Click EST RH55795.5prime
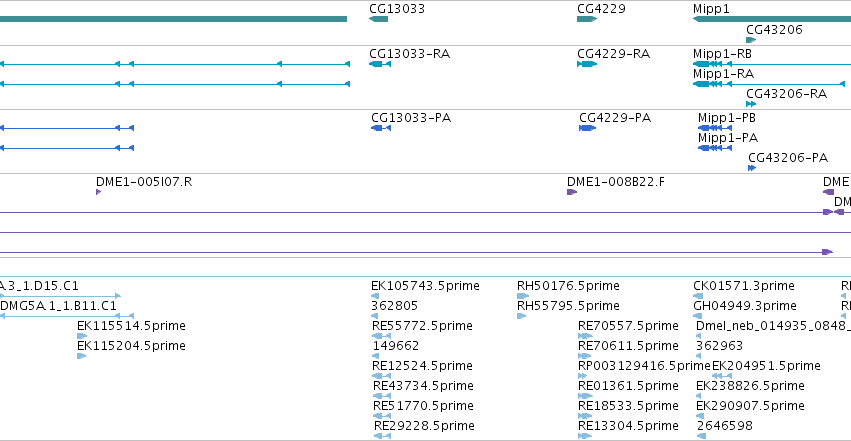The height and width of the screenshot is (441, 851). [x=568, y=306]
